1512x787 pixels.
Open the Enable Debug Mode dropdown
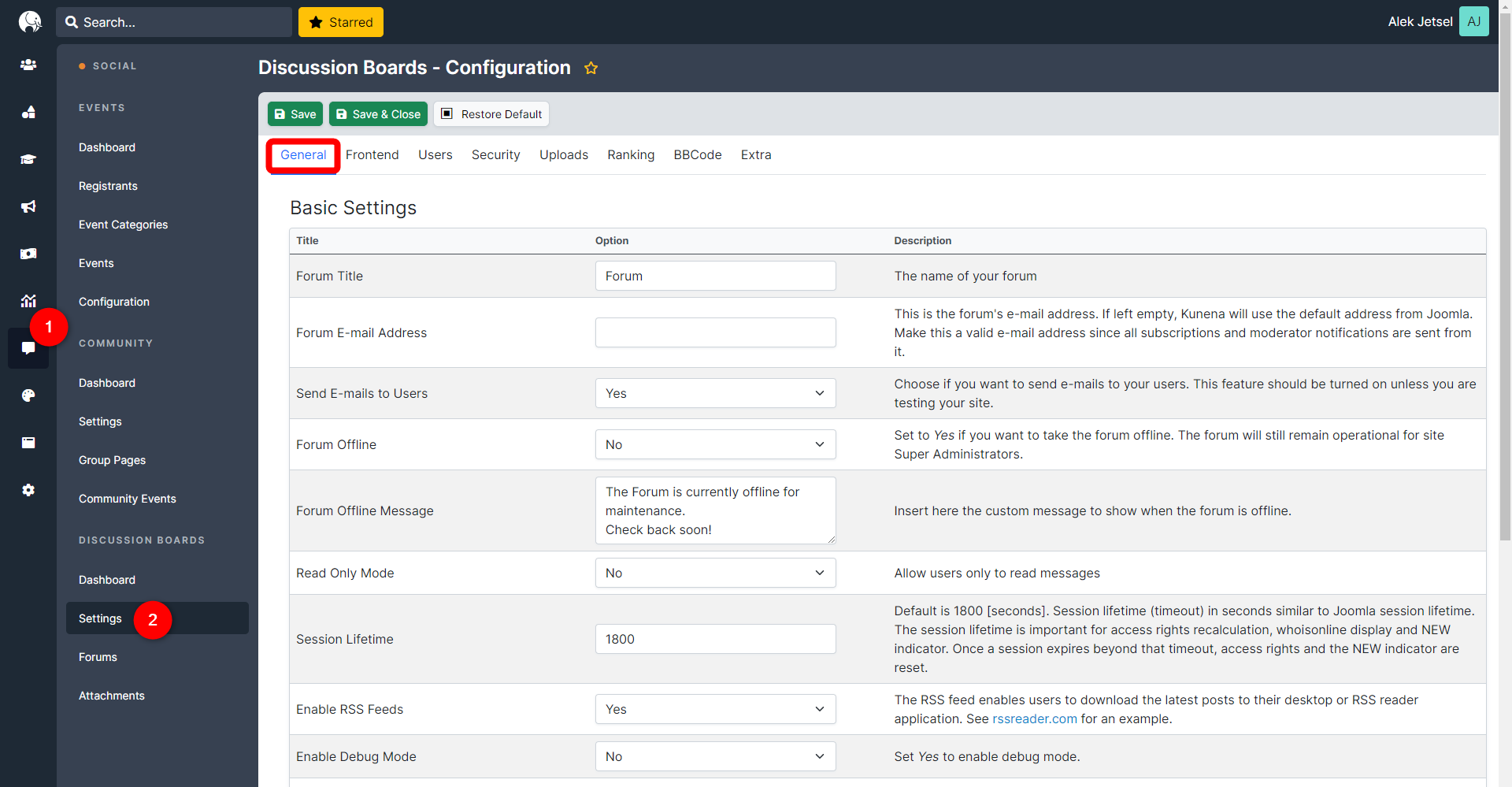coord(715,756)
